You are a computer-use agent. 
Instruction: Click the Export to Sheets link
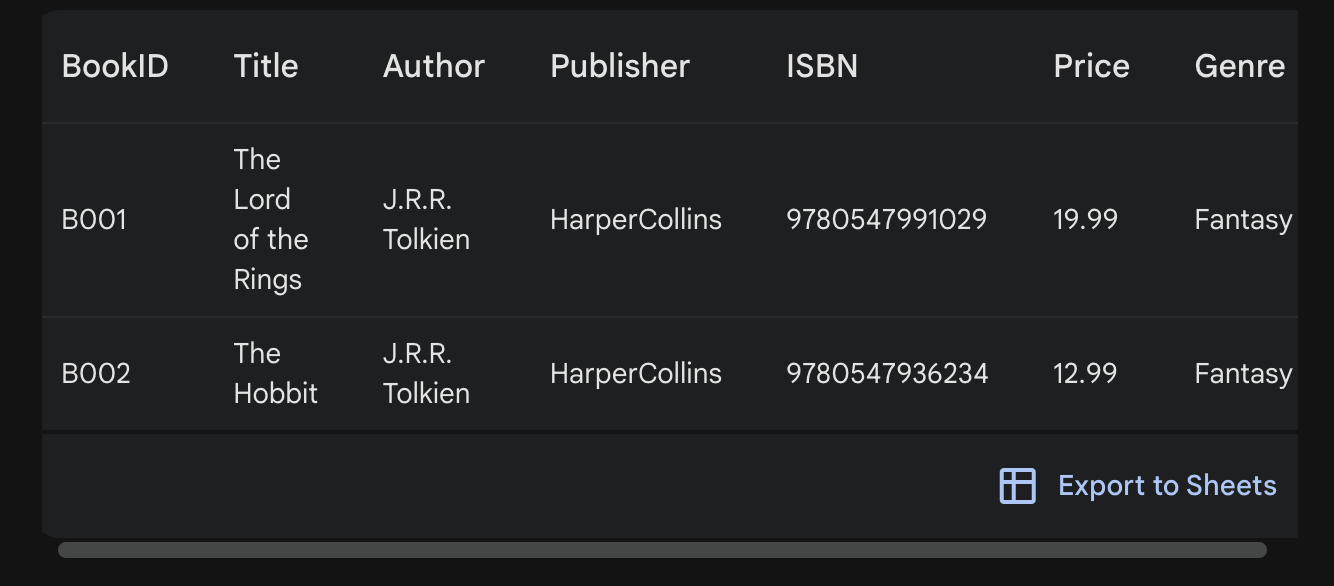(x=1166, y=486)
